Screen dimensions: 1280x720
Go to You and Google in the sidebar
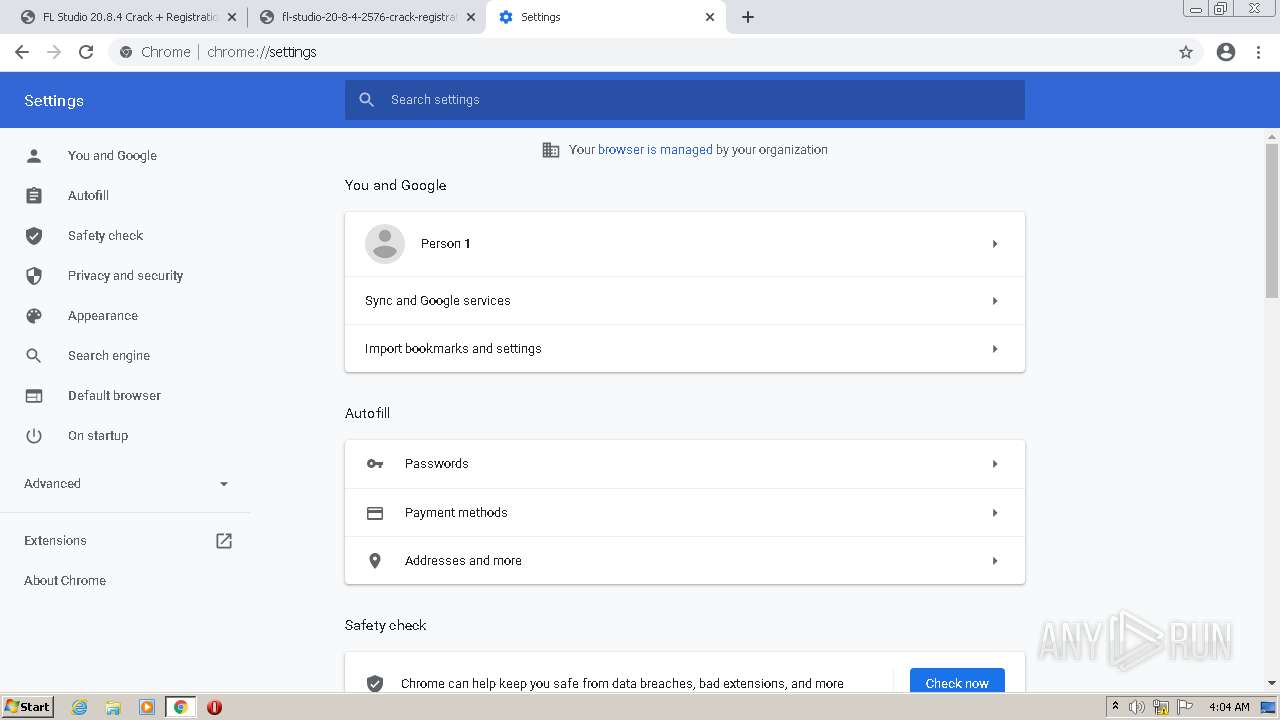[112, 155]
